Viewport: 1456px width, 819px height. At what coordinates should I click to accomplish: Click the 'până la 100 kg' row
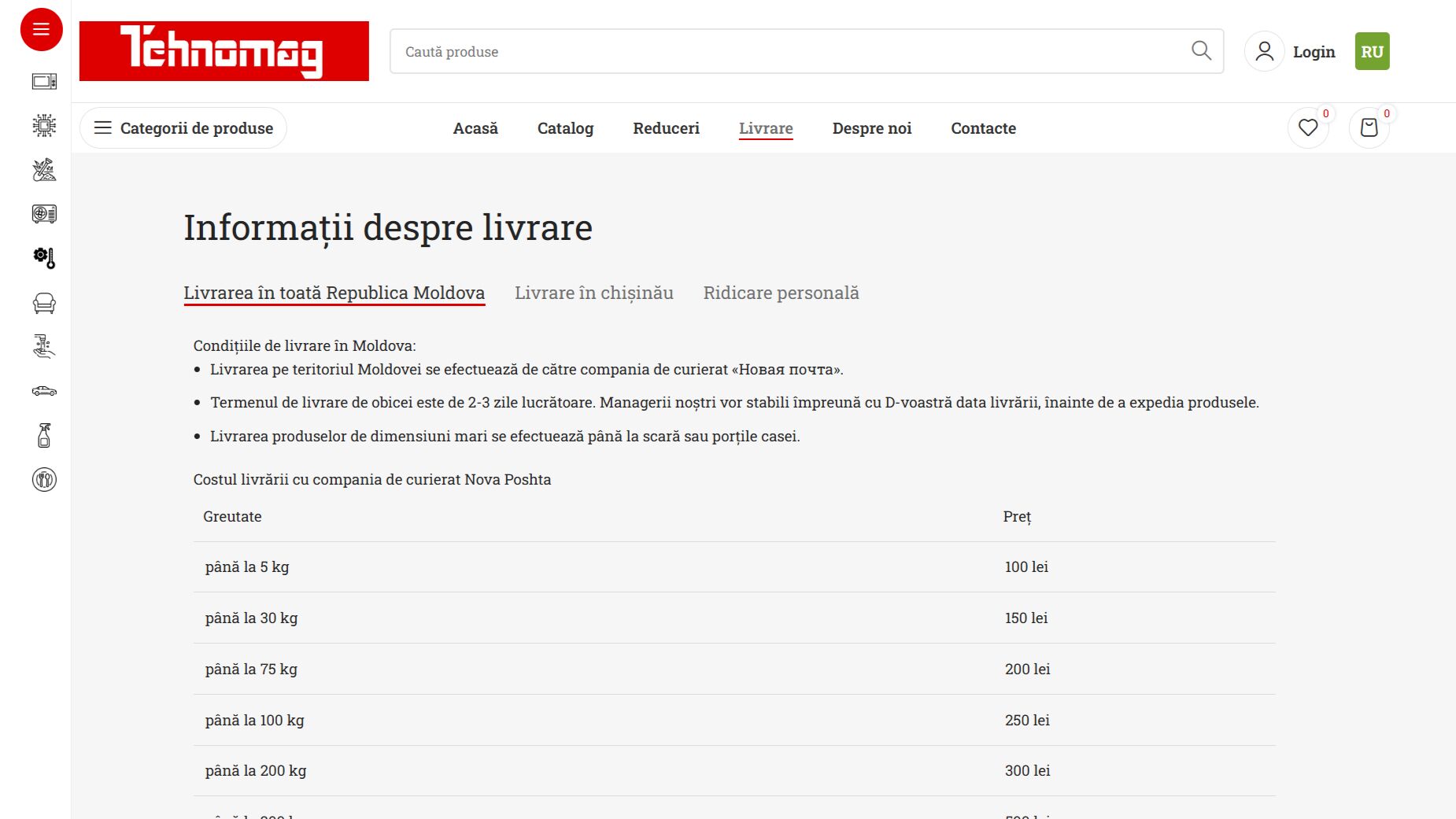click(x=734, y=721)
